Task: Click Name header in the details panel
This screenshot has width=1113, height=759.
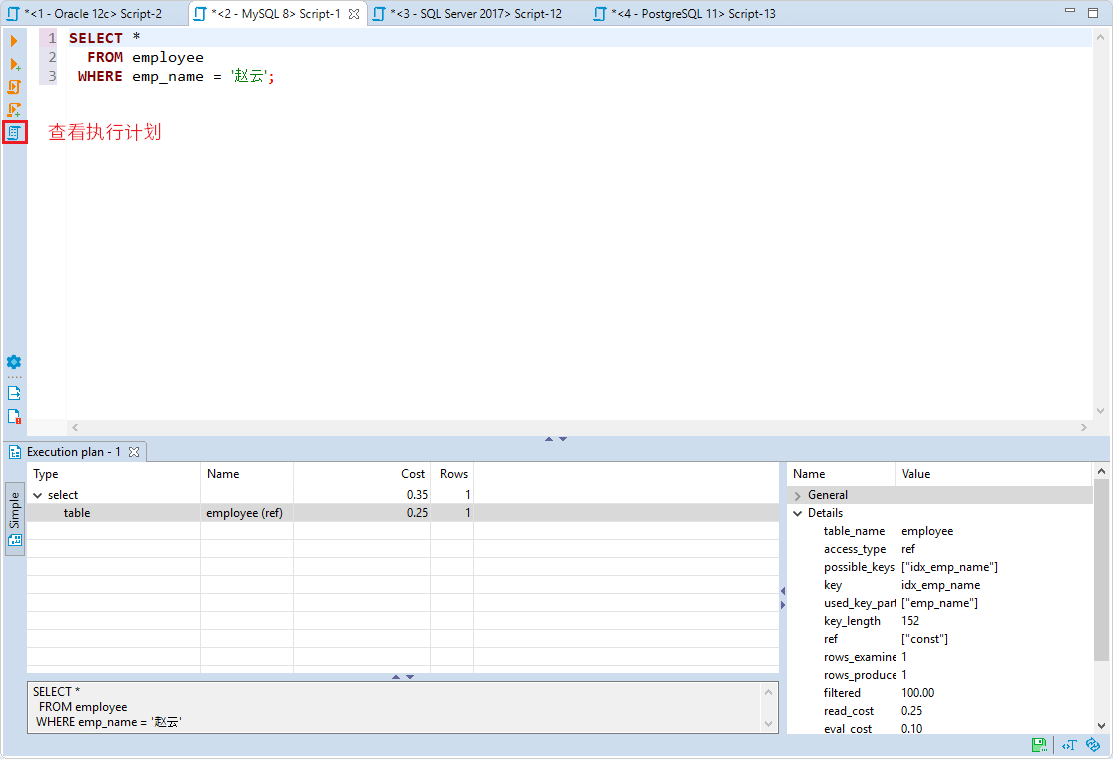Action: [x=842, y=474]
